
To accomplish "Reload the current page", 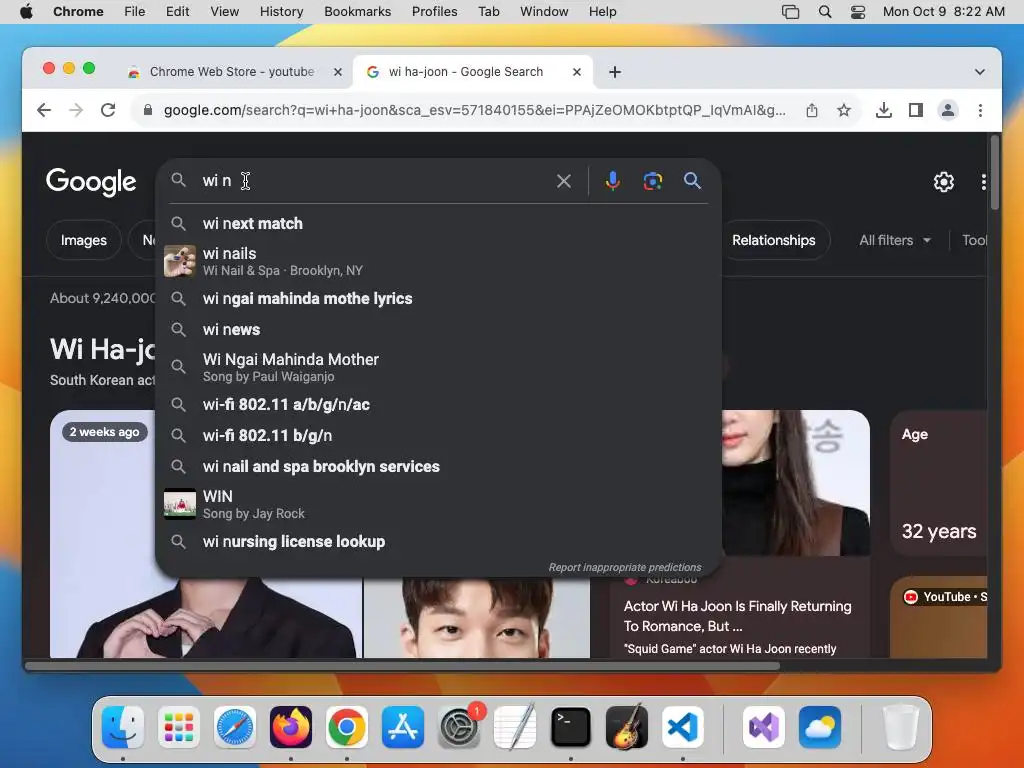I will [108, 110].
